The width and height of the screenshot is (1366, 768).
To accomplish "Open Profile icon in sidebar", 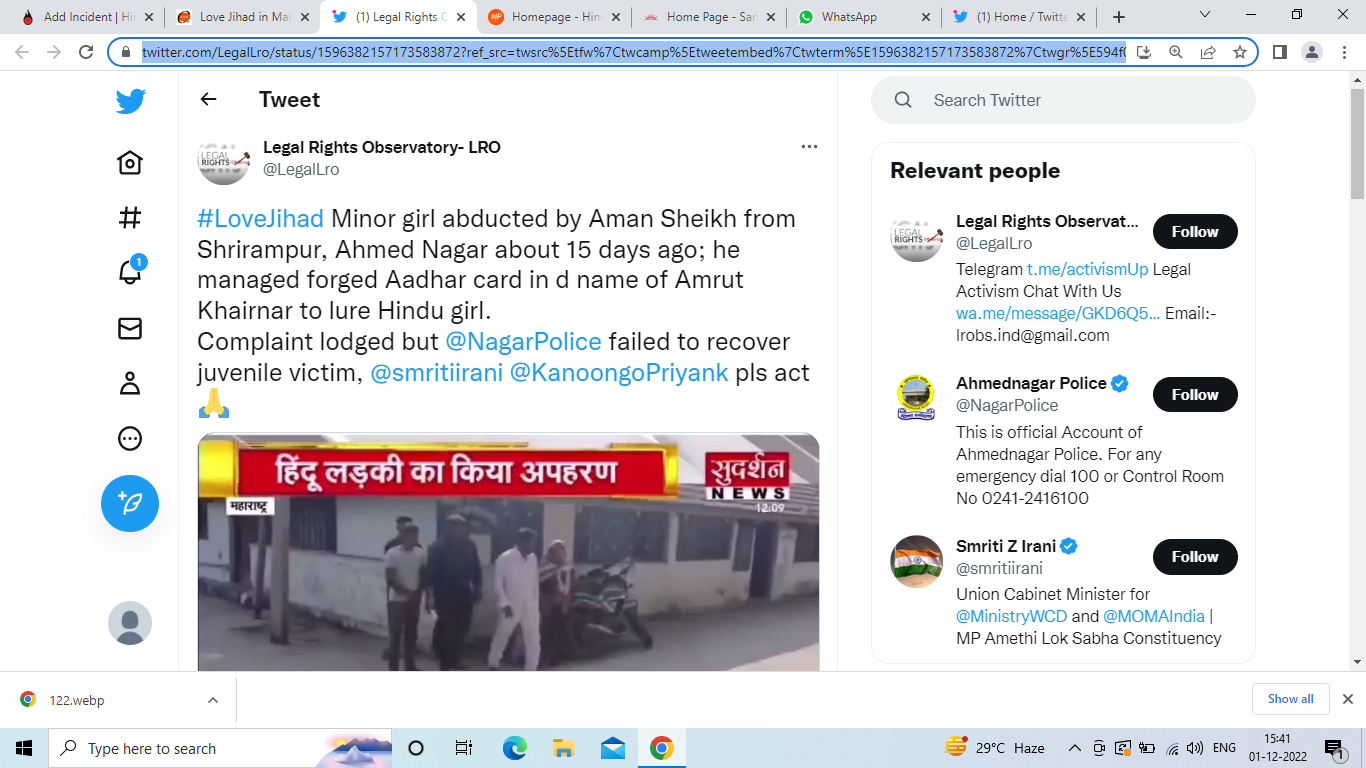I will point(130,383).
